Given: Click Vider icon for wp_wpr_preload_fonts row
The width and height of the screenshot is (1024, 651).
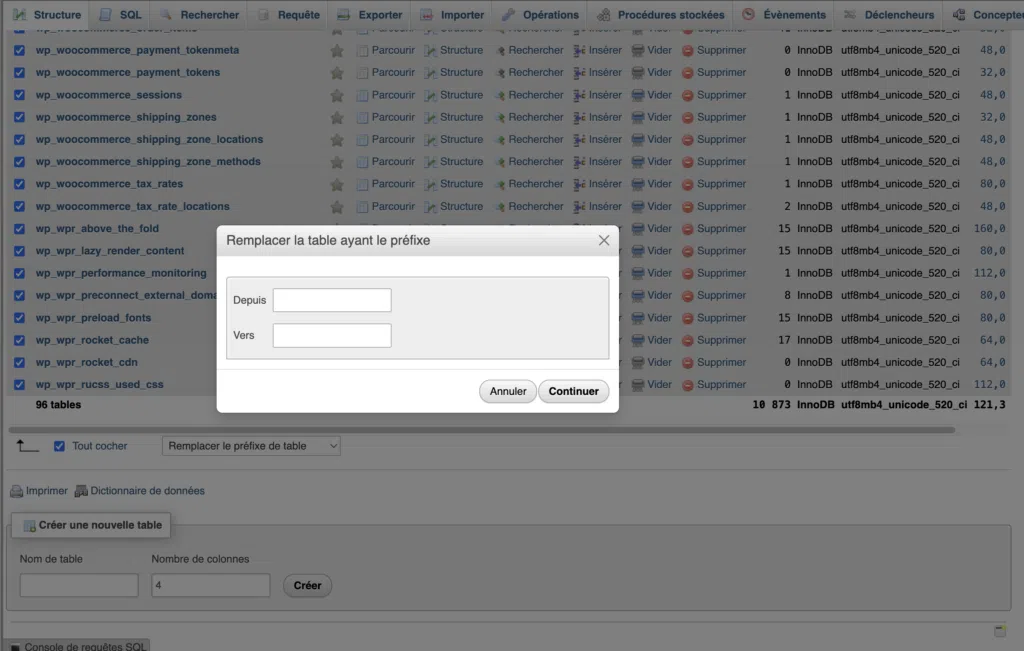Looking at the screenshot, I should 638,318.
